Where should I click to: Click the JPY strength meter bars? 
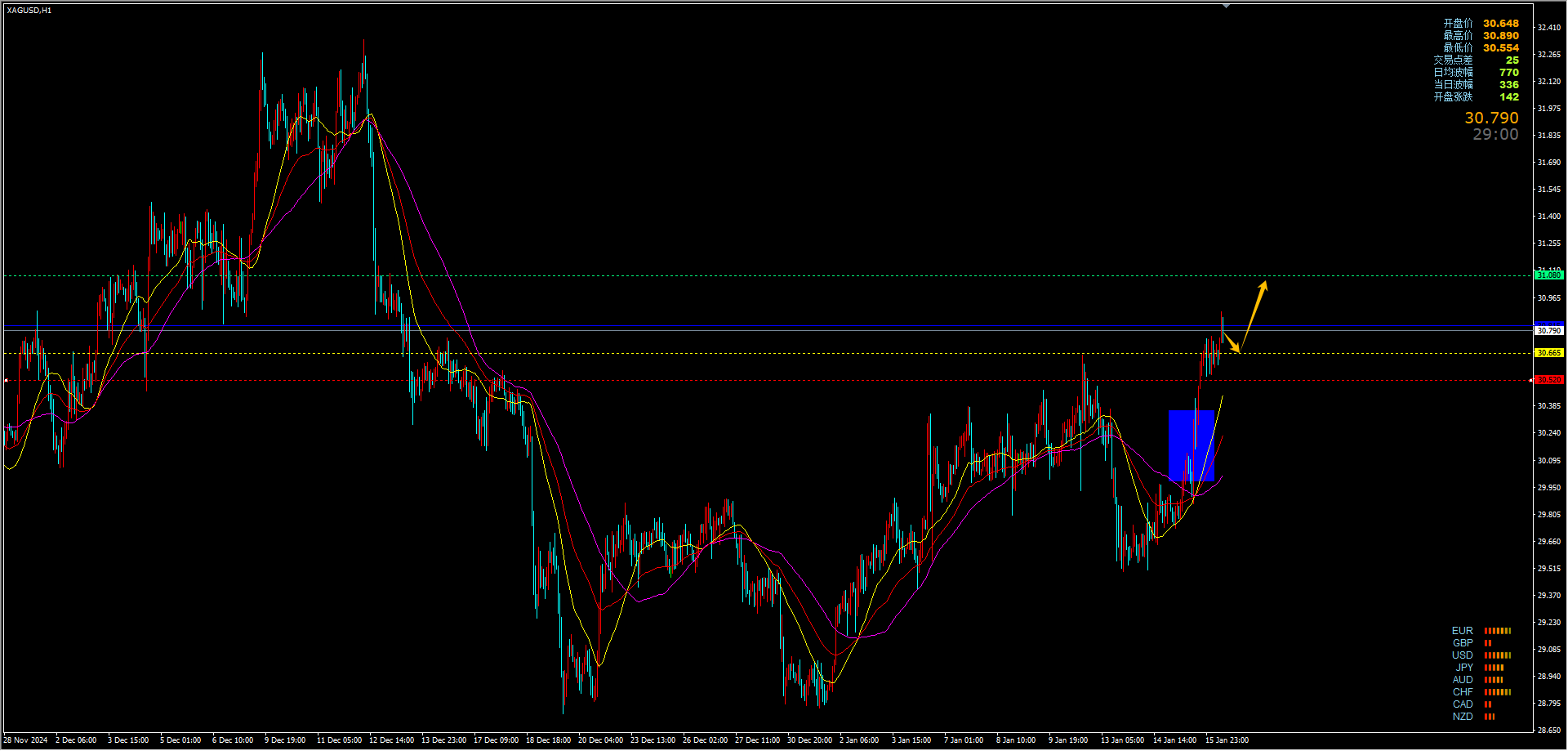click(1494, 668)
